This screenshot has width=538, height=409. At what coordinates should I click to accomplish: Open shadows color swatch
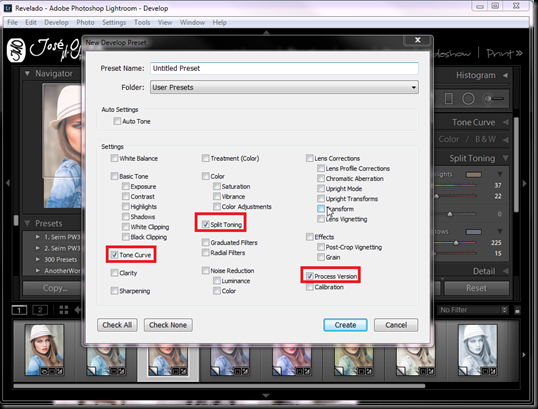474,232
